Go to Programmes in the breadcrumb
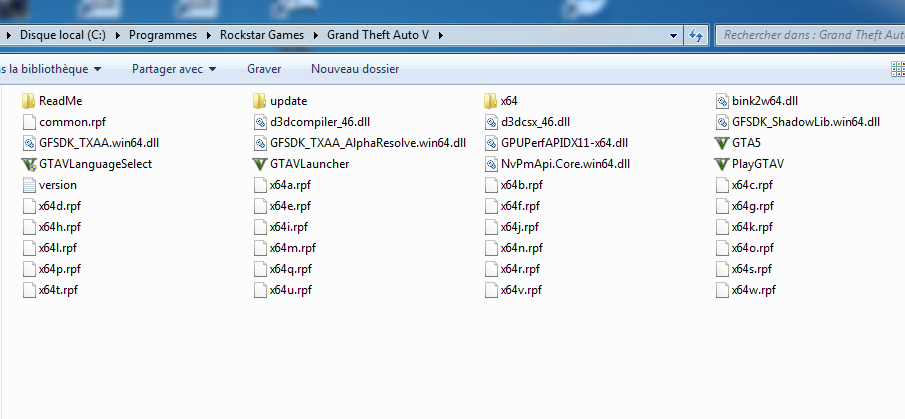Image resolution: width=905 pixels, height=419 pixels. [163, 35]
